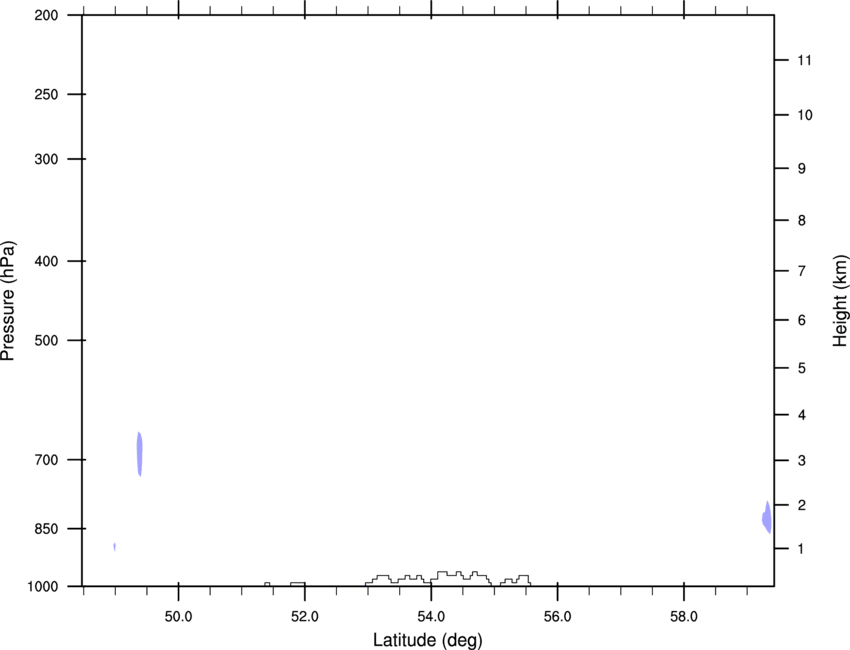The image size is (850, 650).
Task: Click the 58.0 latitude tick label
Action: pyautogui.click(x=684, y=616)
